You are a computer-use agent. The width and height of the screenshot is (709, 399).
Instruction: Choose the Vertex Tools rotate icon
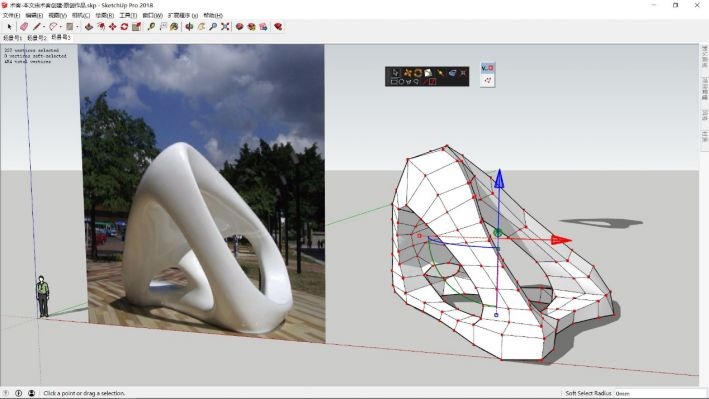(418, 73)
